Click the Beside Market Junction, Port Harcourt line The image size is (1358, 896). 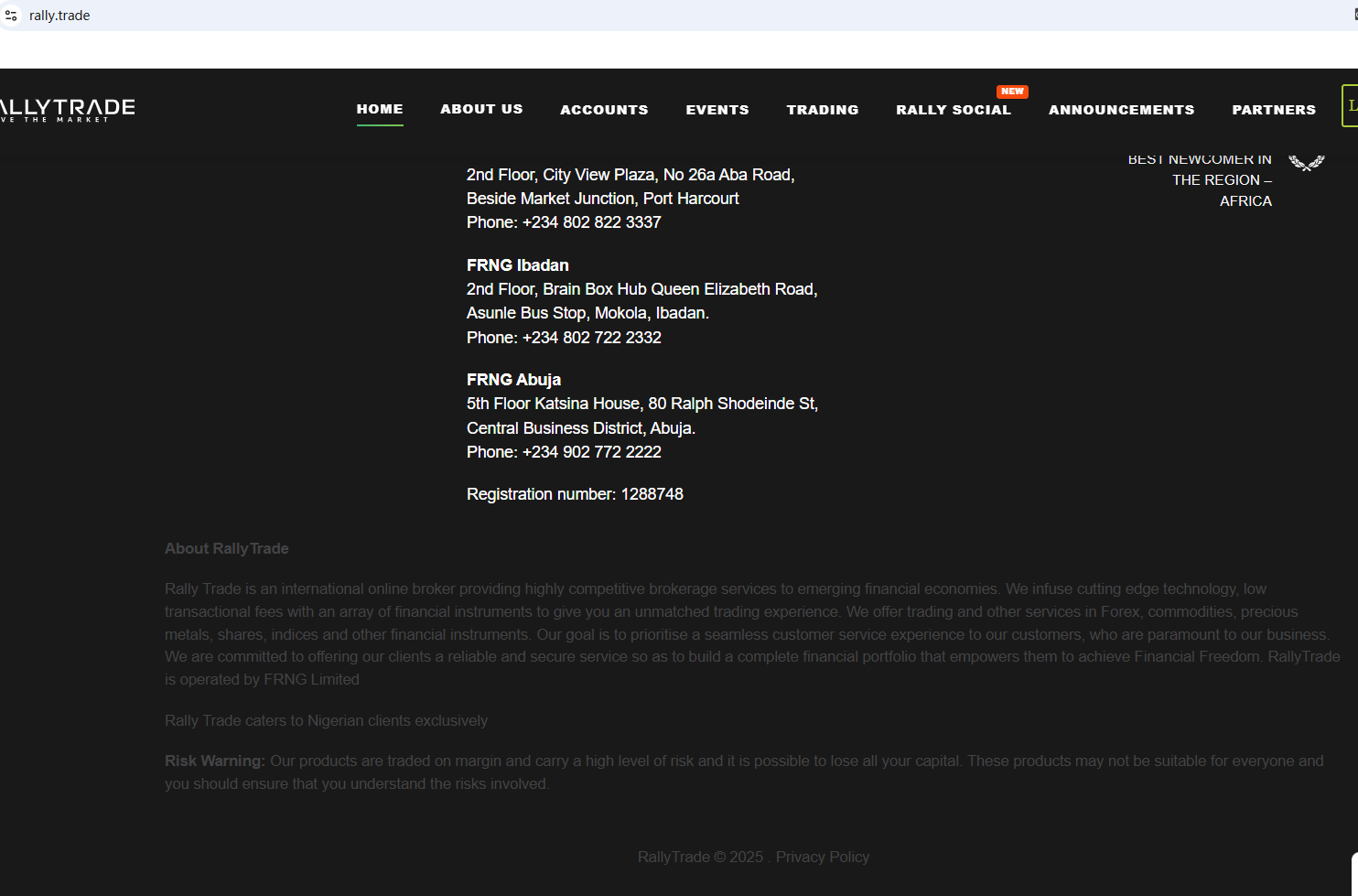603,199
